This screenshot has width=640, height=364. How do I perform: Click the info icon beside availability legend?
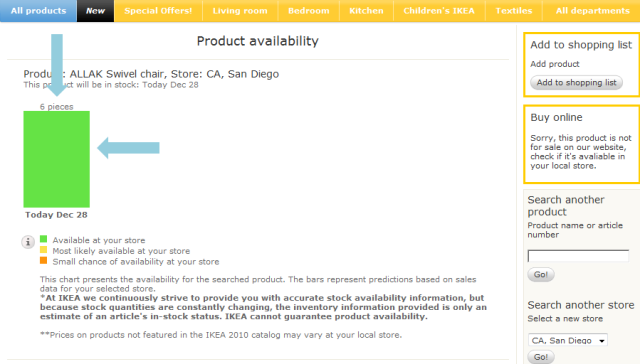[x=28, y=242]
